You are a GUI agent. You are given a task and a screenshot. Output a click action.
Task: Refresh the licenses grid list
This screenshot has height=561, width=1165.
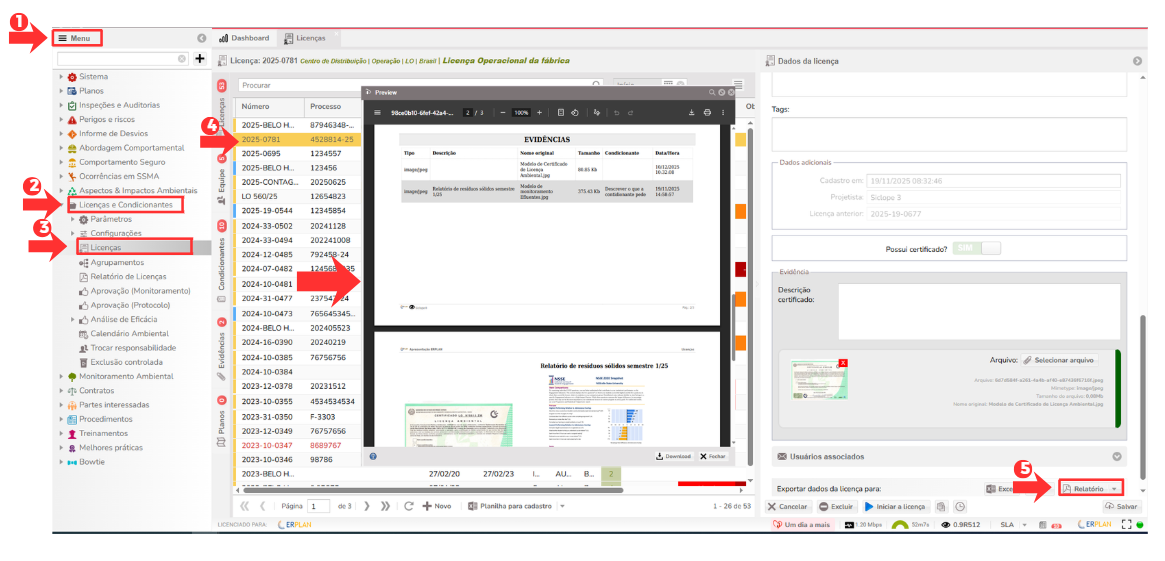[x=409, y=506]
